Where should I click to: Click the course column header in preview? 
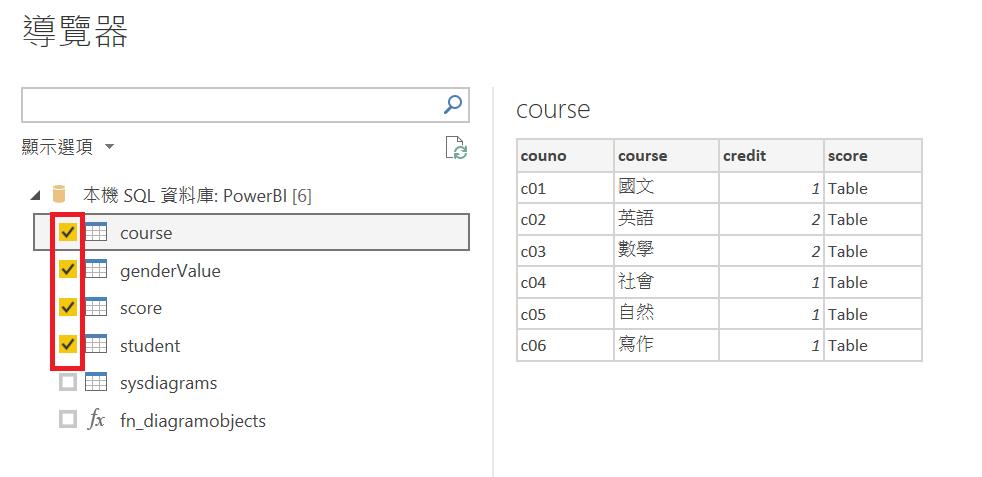click(x=666, y=155)
